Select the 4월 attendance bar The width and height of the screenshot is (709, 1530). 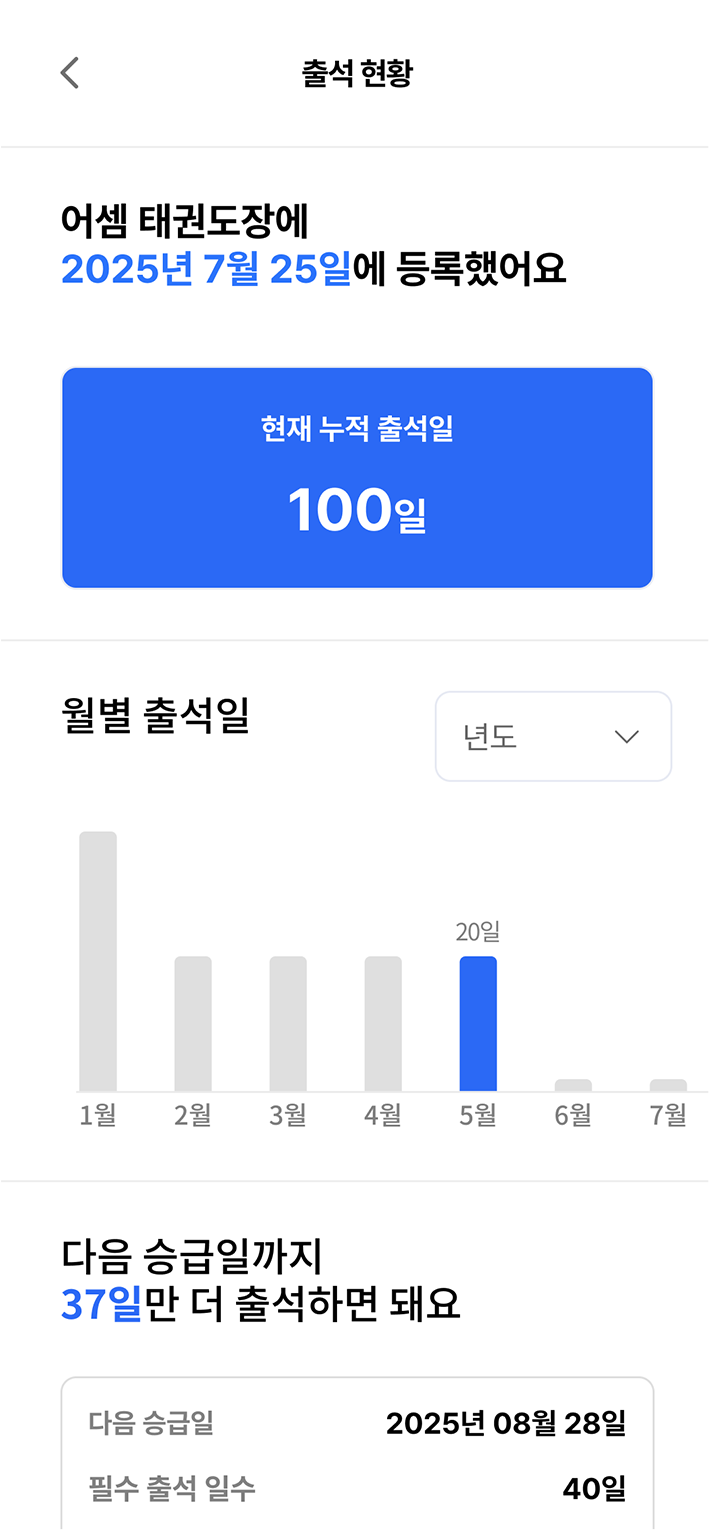click(383, 1023)
